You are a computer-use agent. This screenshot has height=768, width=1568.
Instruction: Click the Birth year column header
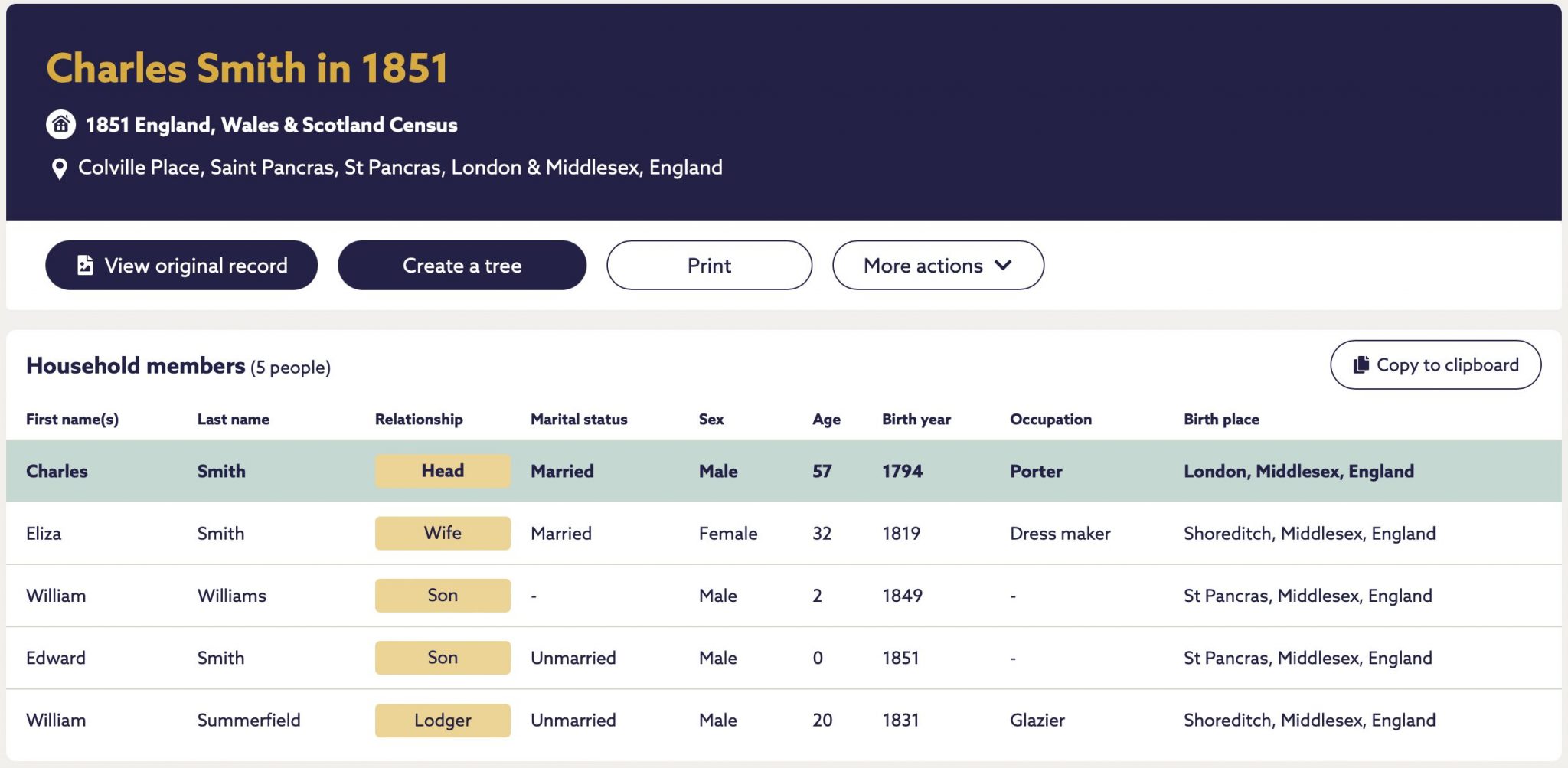916,419
